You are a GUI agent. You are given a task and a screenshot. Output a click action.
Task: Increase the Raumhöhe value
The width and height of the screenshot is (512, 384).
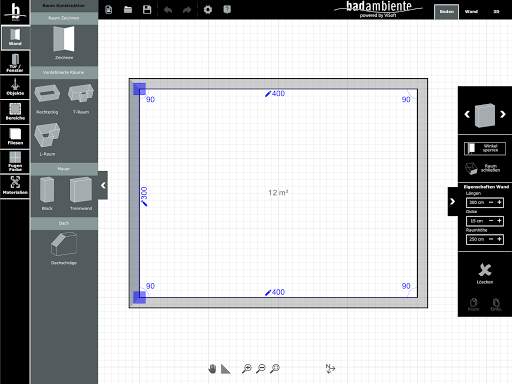click(499, 239)
